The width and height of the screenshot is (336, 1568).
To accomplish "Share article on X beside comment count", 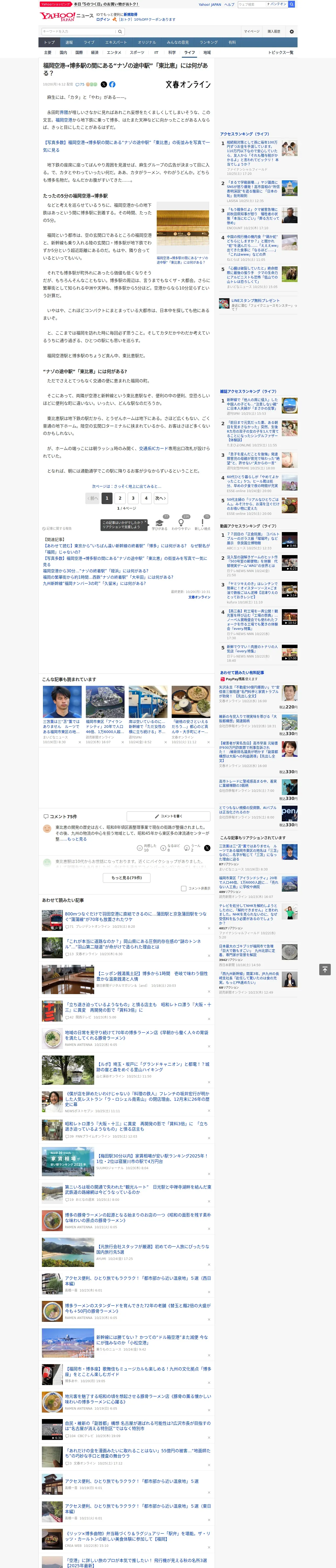I will click(104, 85).
